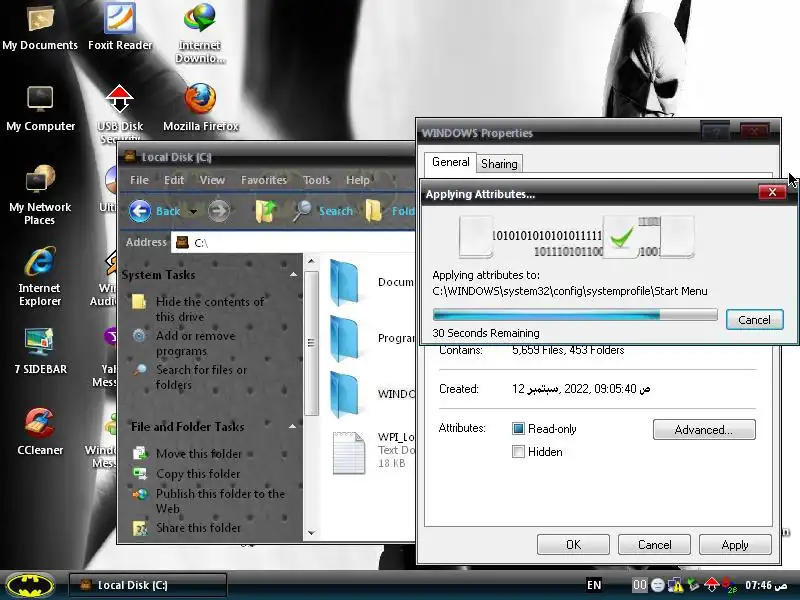Click the Folders toolbar icon in Local Disk window
The height and width of the screenshot is (600, 800).
(373, 211)
